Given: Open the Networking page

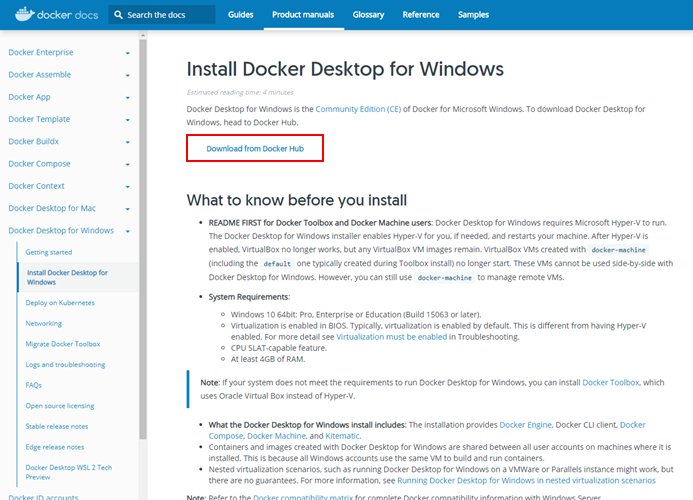Looking at the screenshot, I should tap(43, 323).
